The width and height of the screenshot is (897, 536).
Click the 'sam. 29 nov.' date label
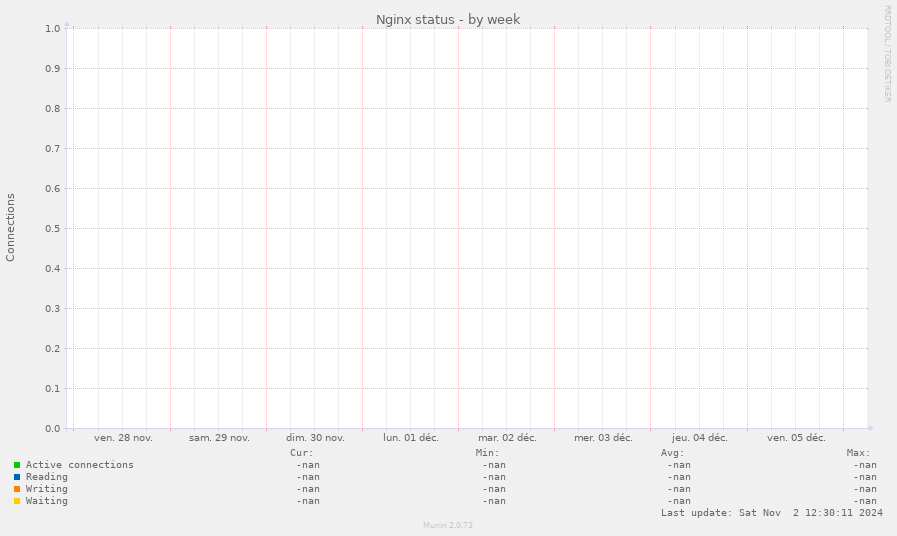point(220,438)
